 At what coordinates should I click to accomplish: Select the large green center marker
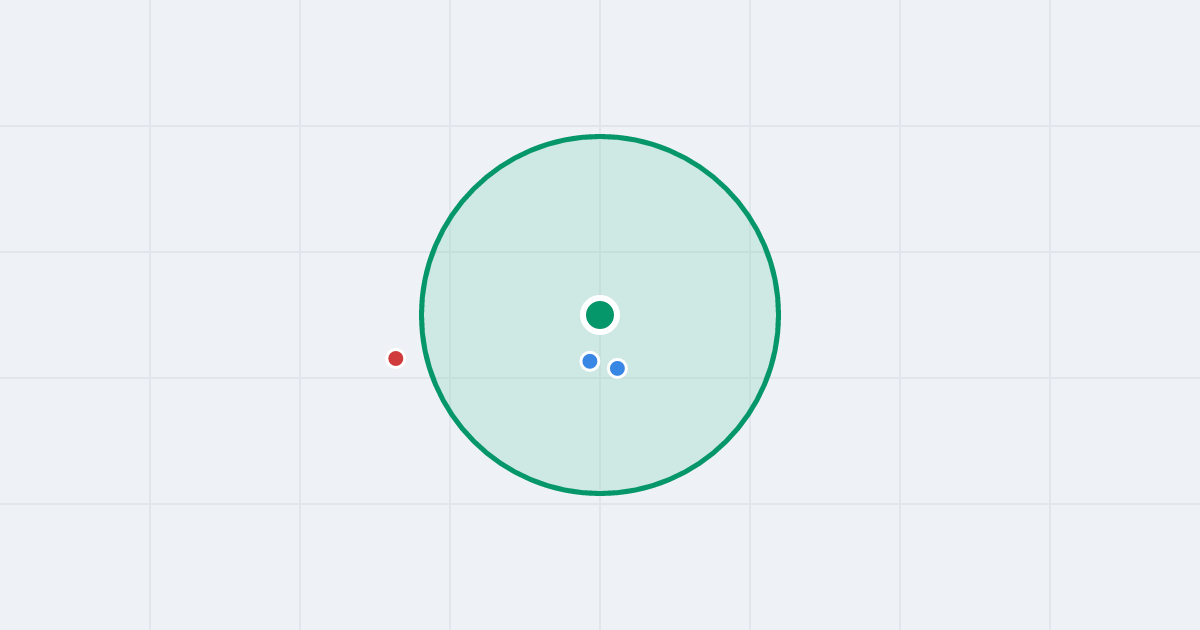(600, 315)
